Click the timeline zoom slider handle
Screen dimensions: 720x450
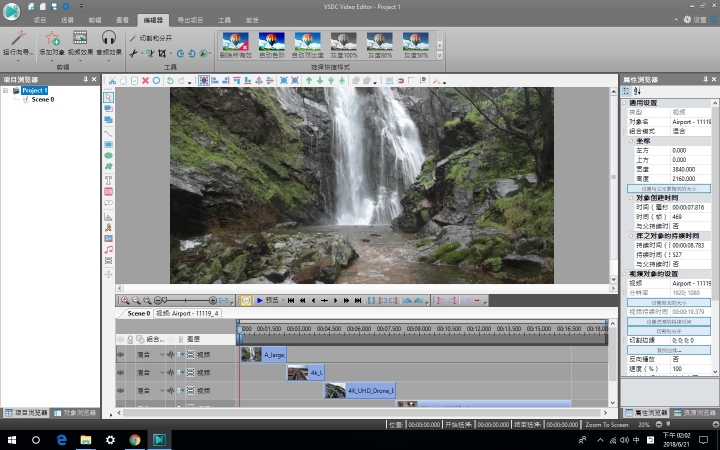[164, 300]
